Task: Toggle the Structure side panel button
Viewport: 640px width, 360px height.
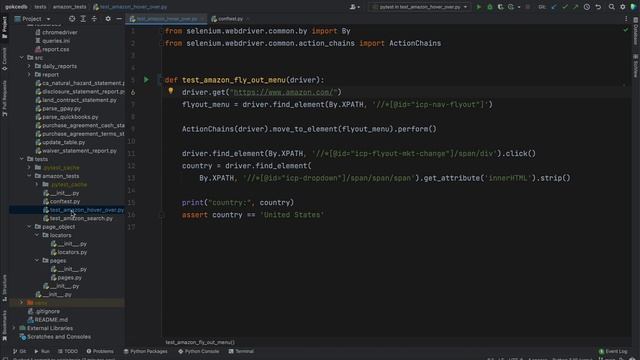Action: (x=4, y=288)
